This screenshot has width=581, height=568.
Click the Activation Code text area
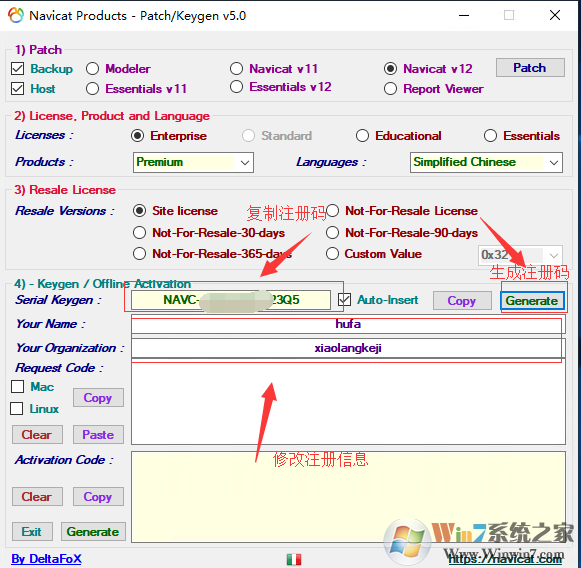[348, 497]
